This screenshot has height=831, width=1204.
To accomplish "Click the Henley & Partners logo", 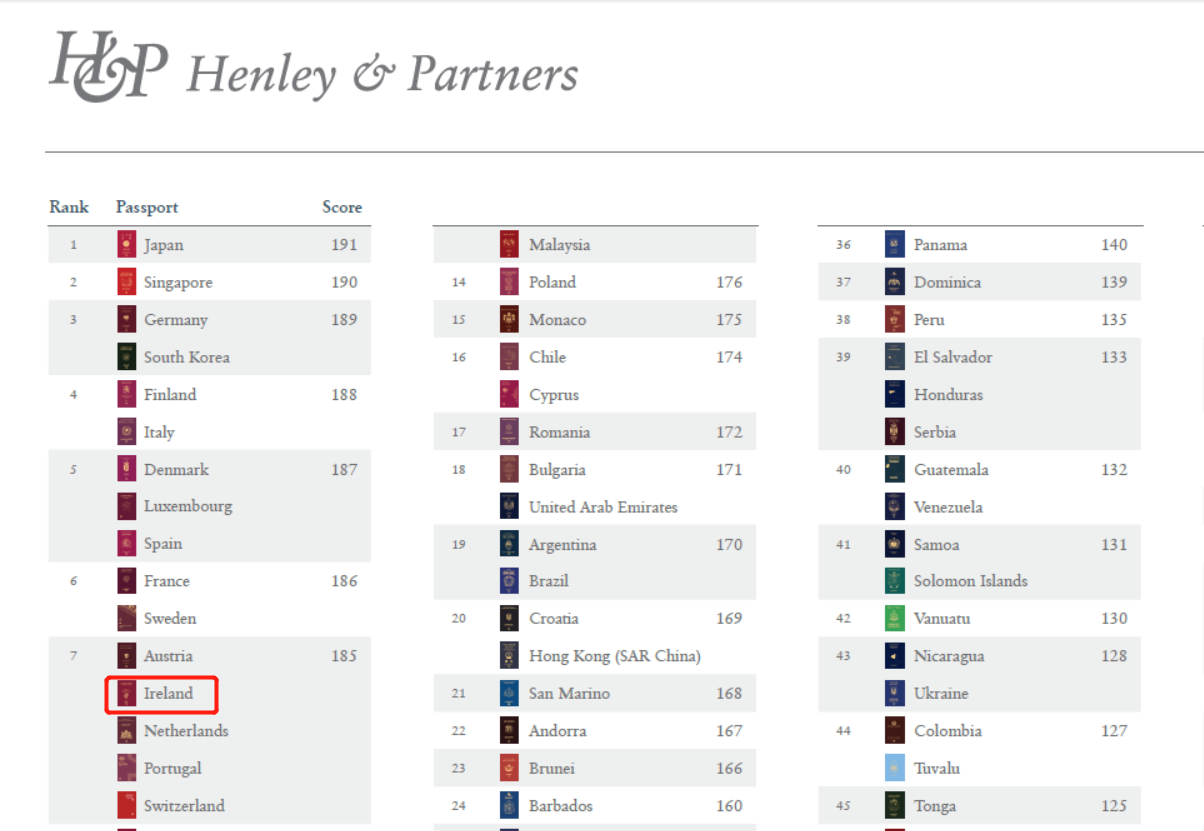I will pyautogui.click(x=314, y=68).
